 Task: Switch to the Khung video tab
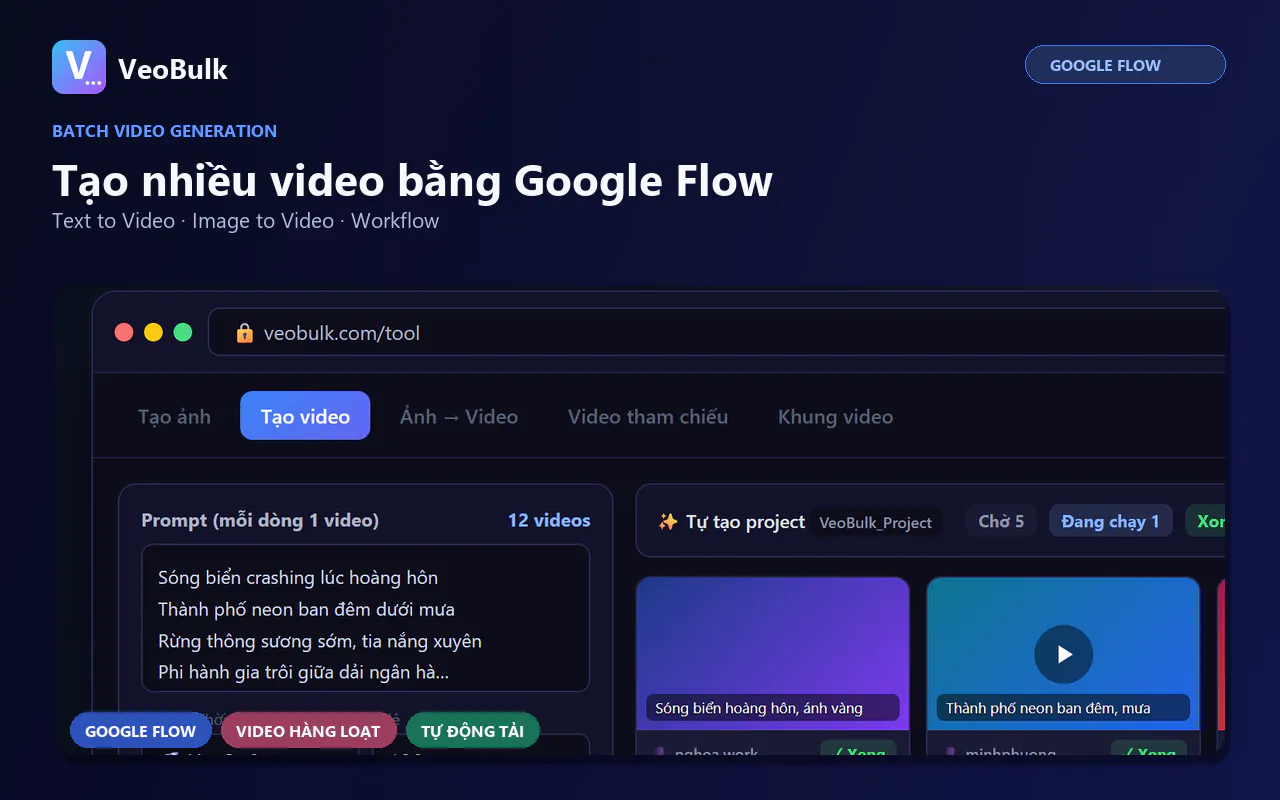tap(836, 416)
